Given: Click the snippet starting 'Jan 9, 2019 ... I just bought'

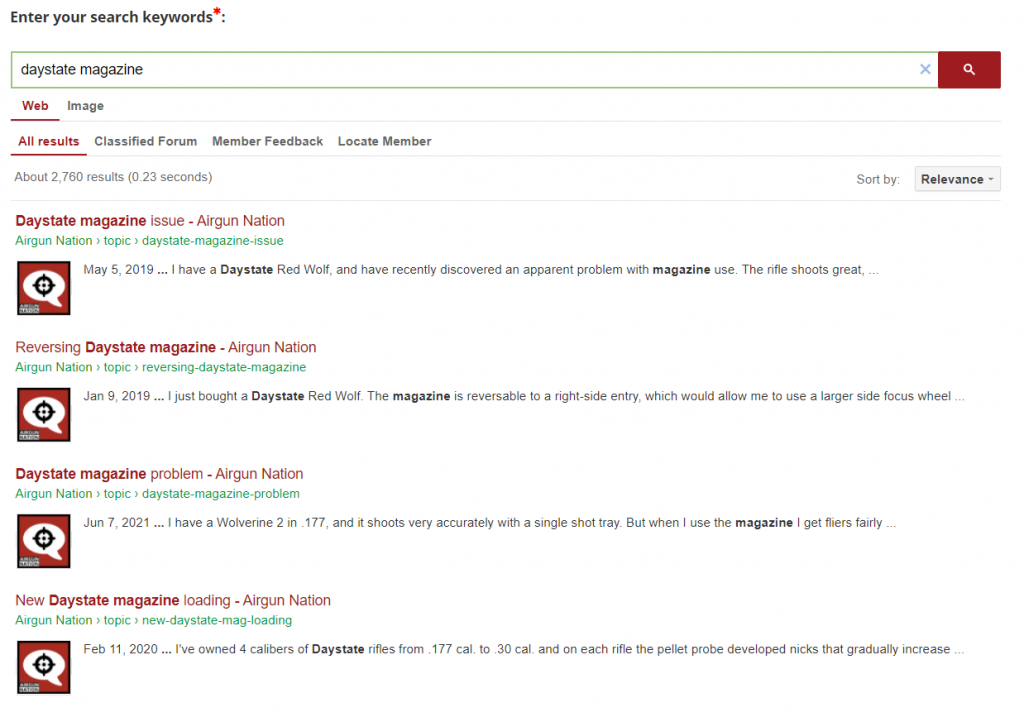Looking at the screenshot, I should [x=524, y=397].
